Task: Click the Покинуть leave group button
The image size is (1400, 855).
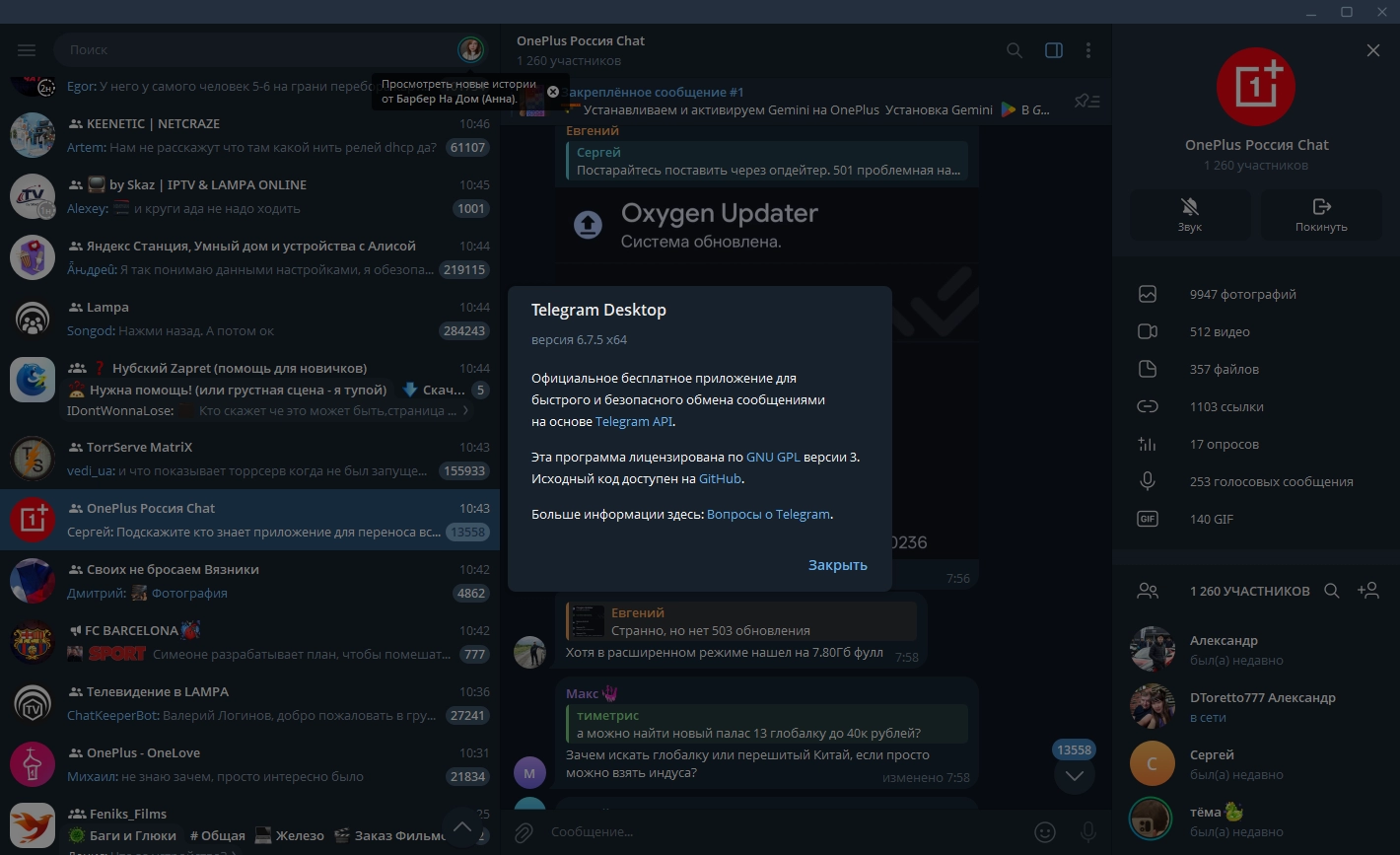Action: (x=1321, y=213)
